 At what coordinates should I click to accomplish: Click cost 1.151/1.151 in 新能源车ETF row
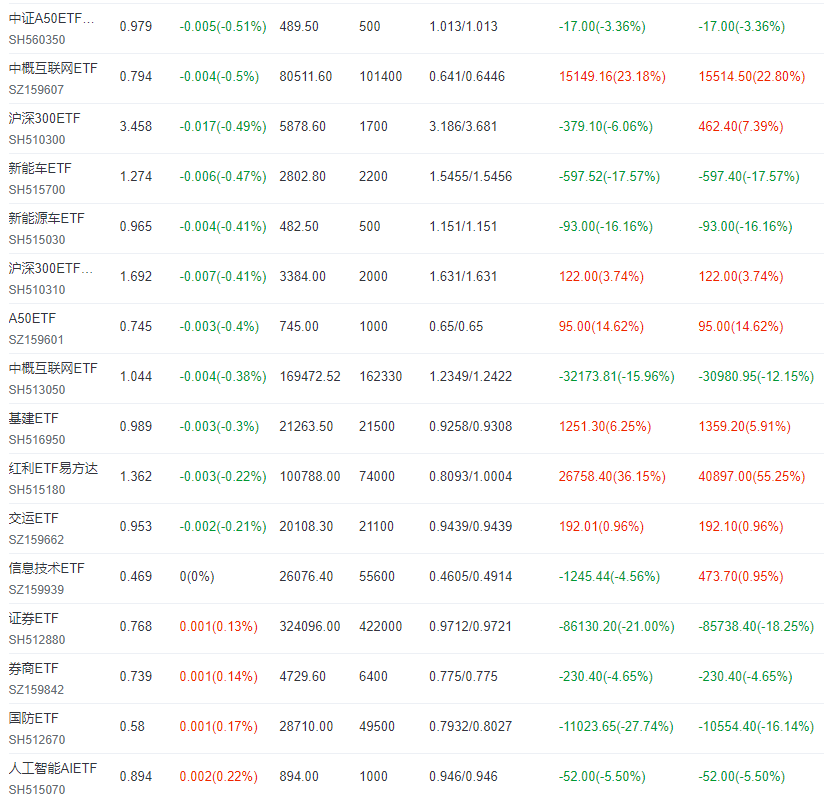point(463,226)
